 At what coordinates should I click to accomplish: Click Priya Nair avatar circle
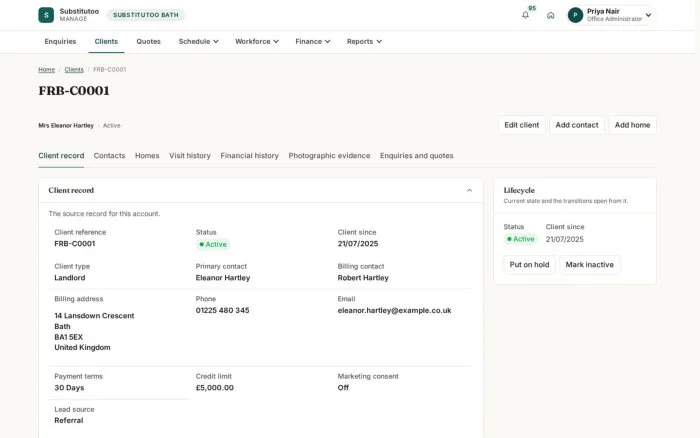(x=575, y=15)
